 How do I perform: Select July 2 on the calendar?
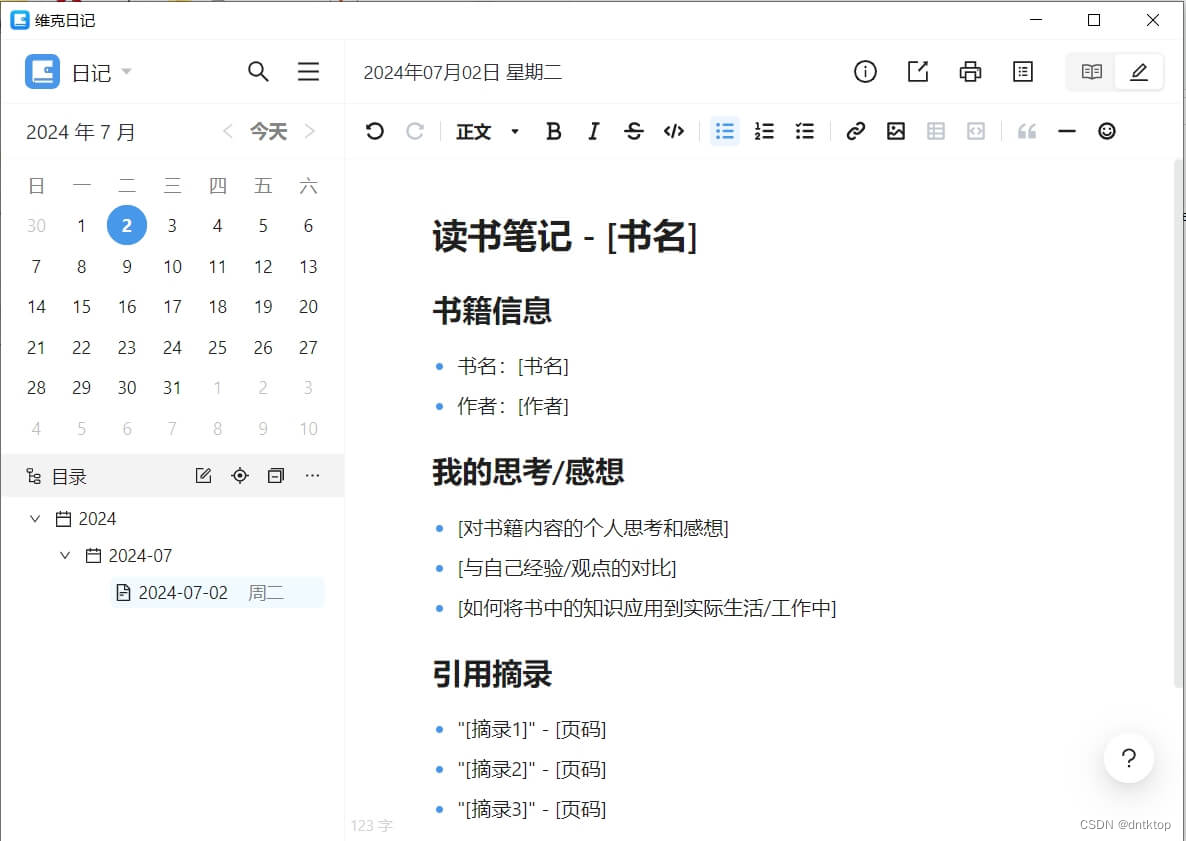click(126, 225)
